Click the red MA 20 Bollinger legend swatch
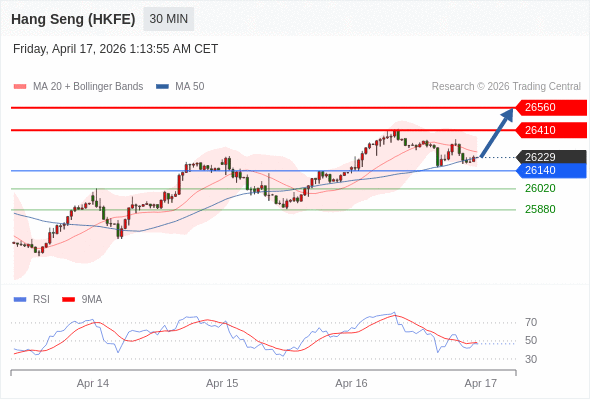 click(x=20, y=87)
